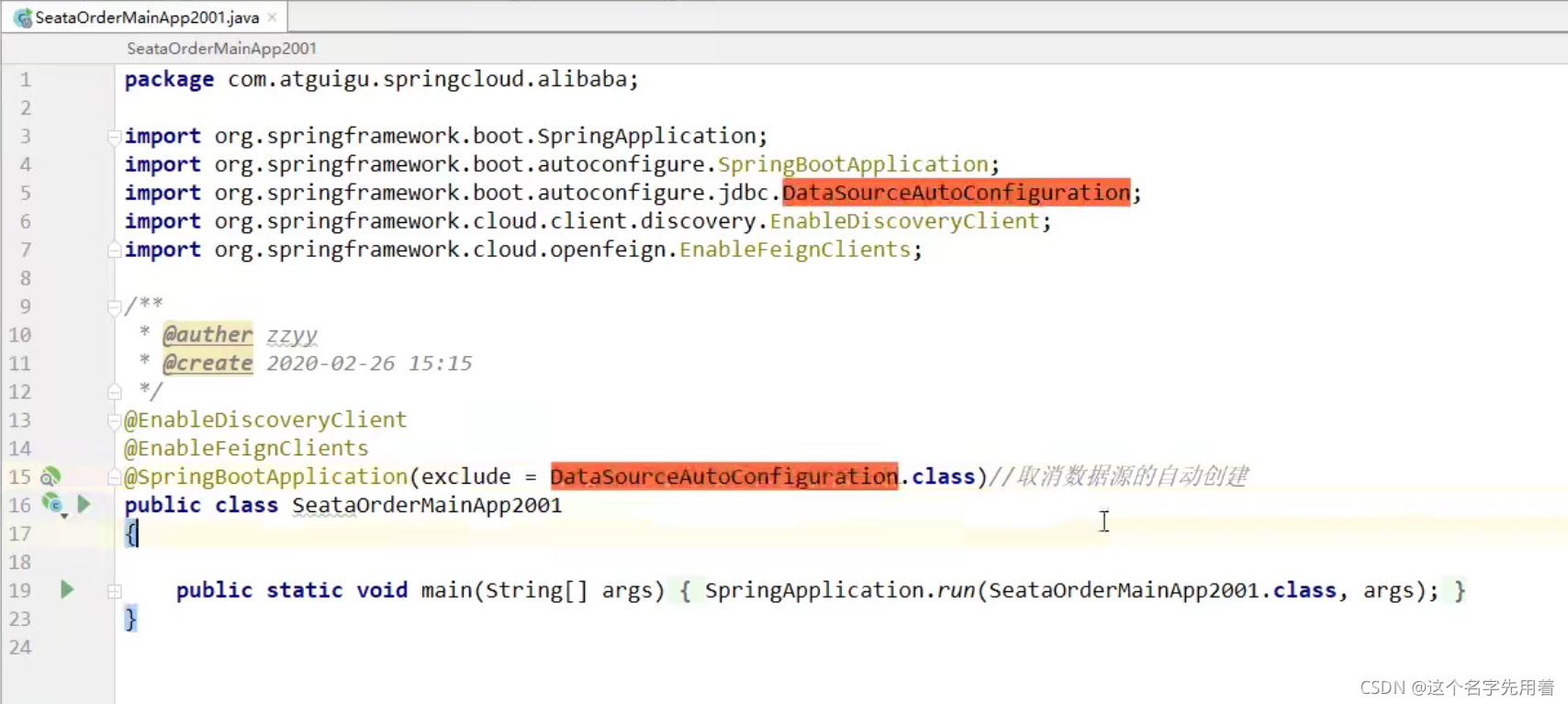This screenshot has height=704, width=1568.
Task: Click the run class gutter icon on line 16
Action: click(x=52, y=504)
